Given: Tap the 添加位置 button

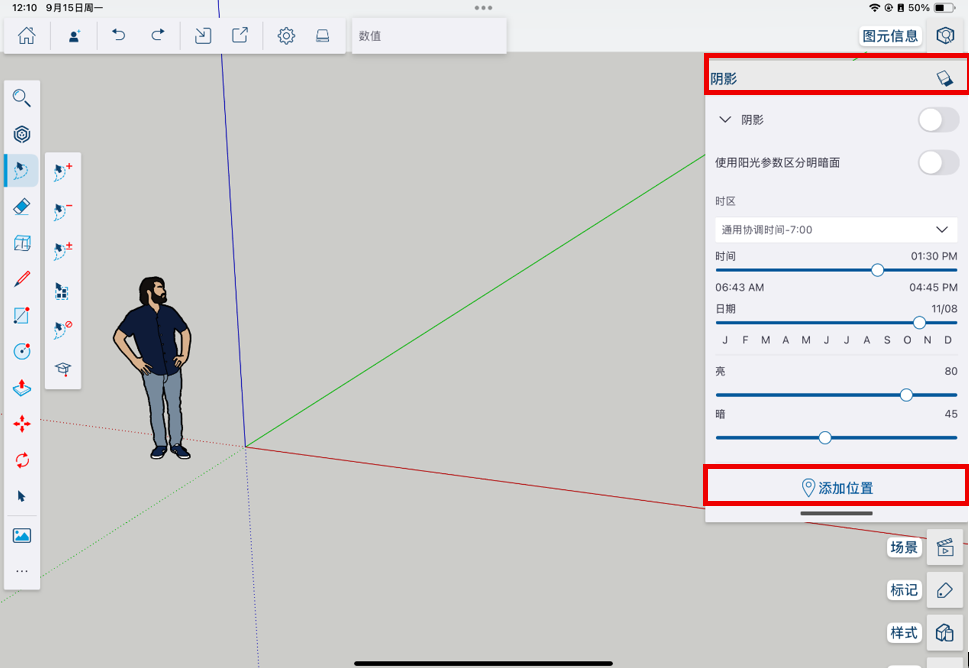Looking at the screenshot, I should (x=836, y=488).
